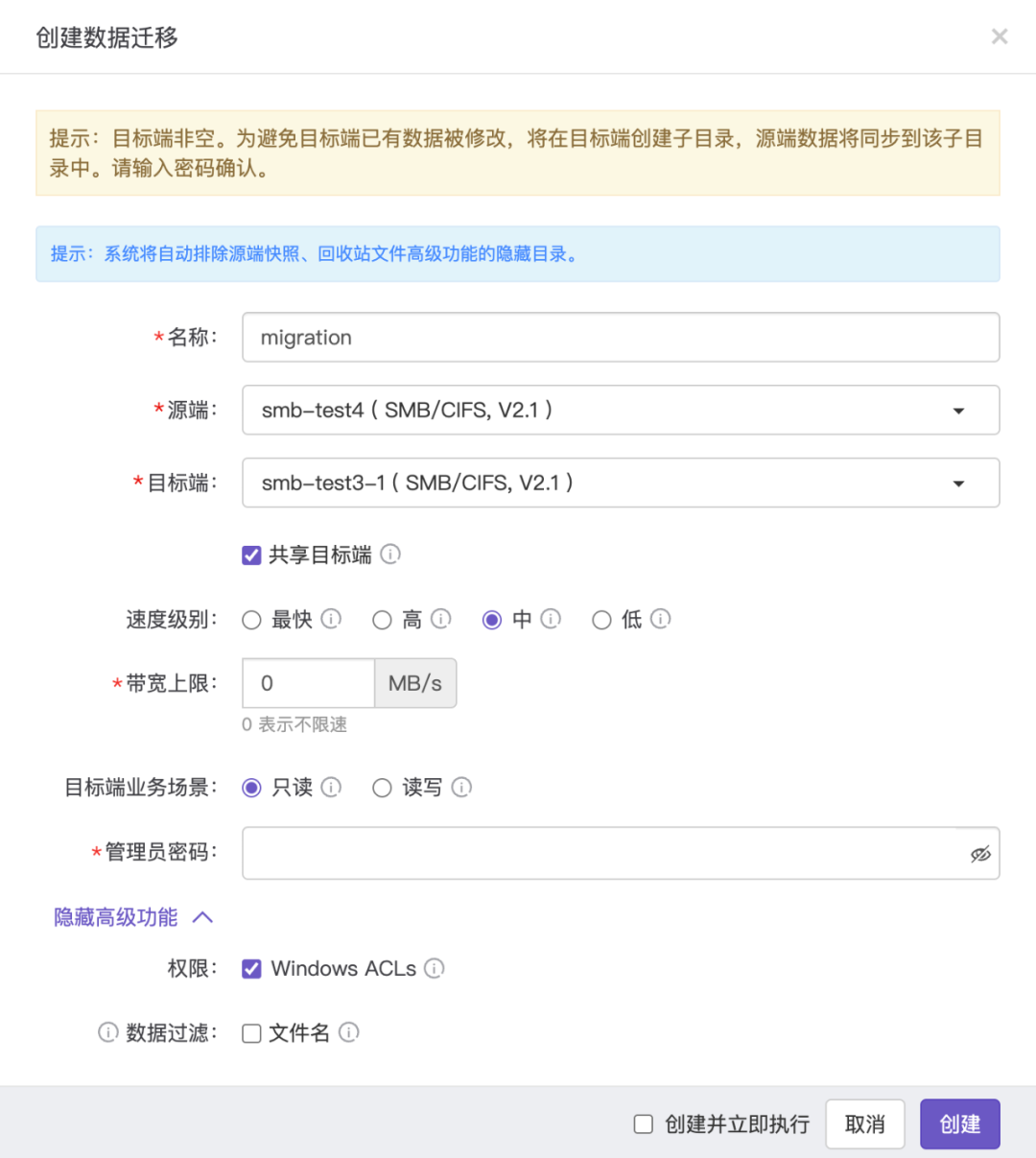The width and height of the screenshot is (1036, 1158).
Task: Collapse 隐藏高级功能 advanced section
Action: [133, 917]
